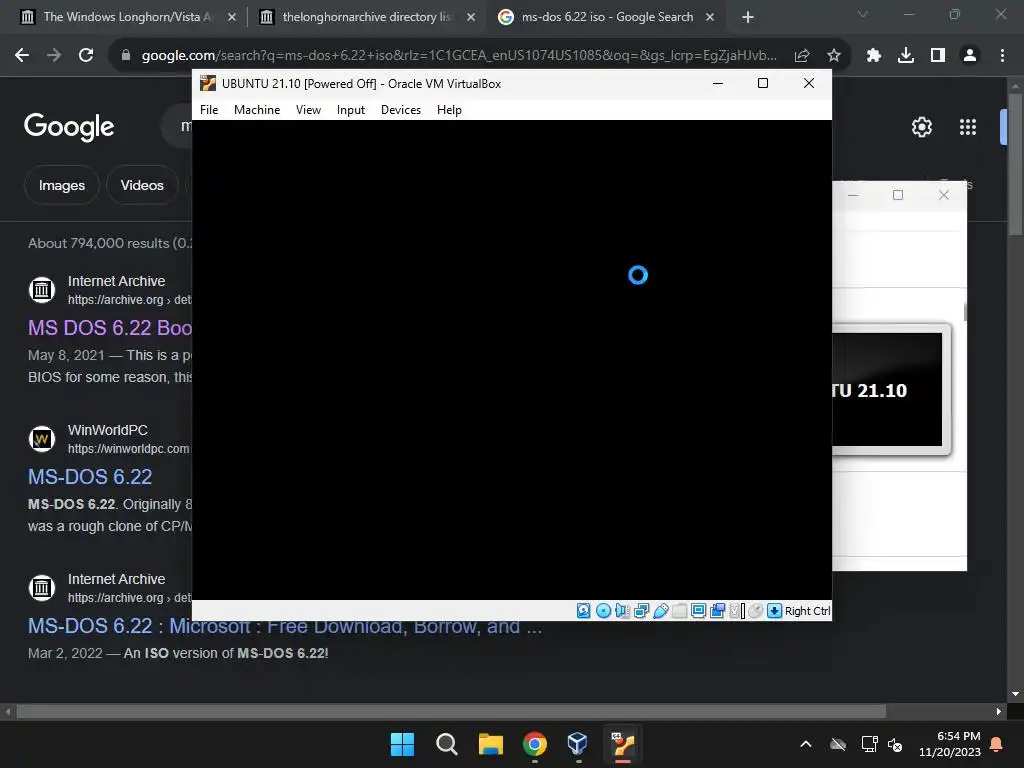
Task: Open the Help menu in VirtualBox
Action: pyautogui.click(x=449, y=110)
